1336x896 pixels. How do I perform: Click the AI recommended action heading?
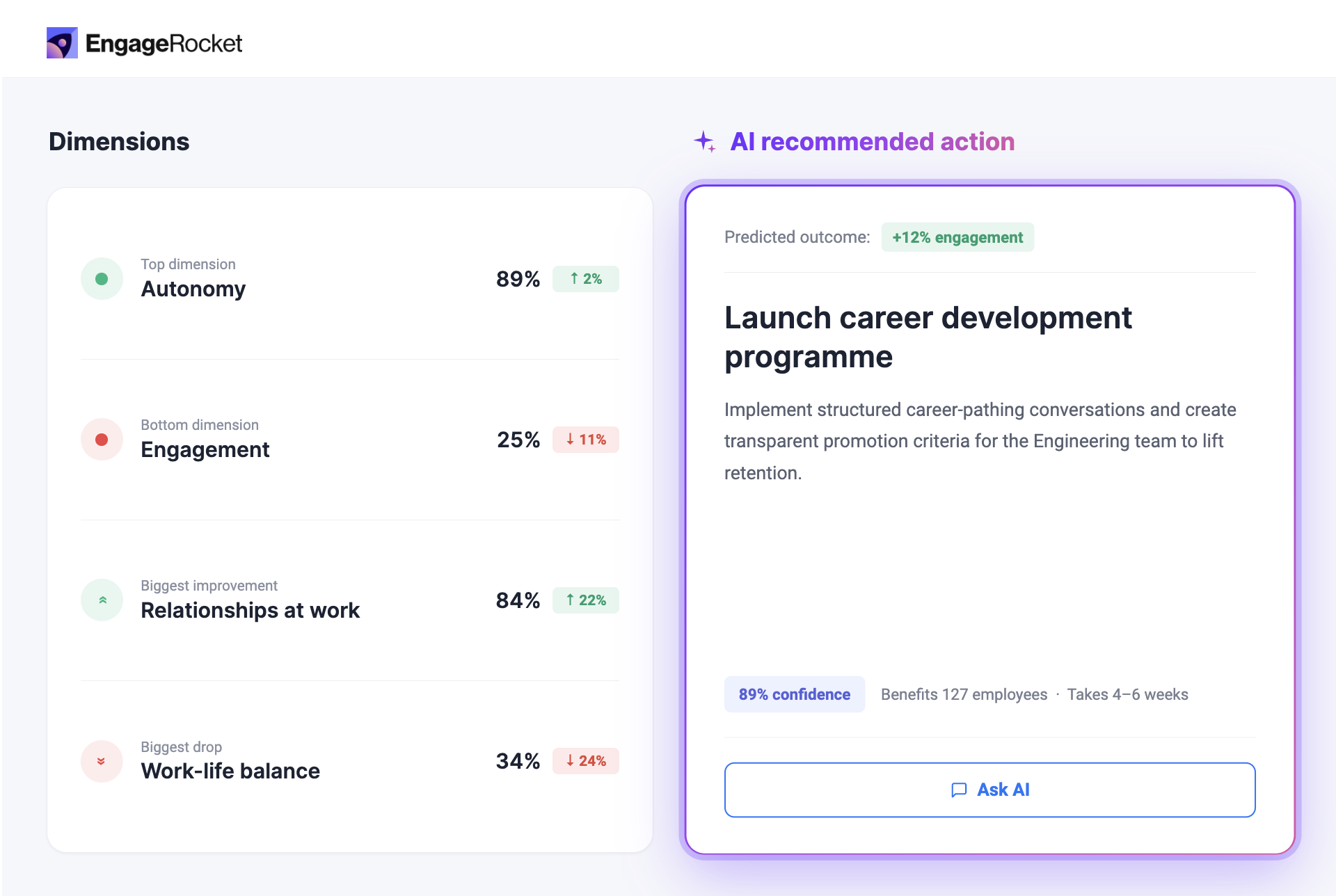(x=873, y=142)
